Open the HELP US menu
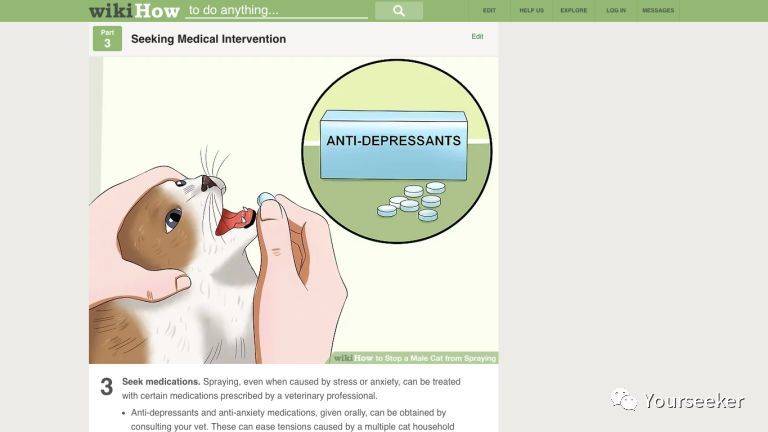 pos(531,10)
